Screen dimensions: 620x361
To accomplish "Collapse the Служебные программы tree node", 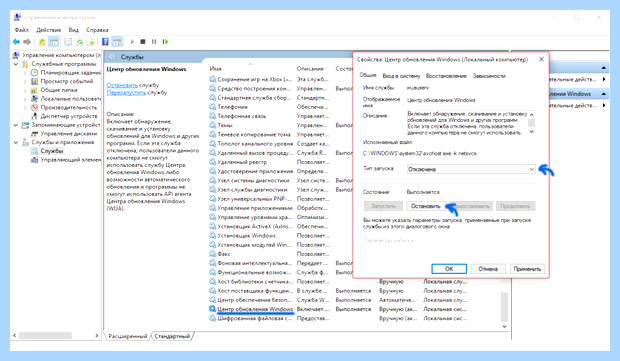I will click(x=16, y=64).
